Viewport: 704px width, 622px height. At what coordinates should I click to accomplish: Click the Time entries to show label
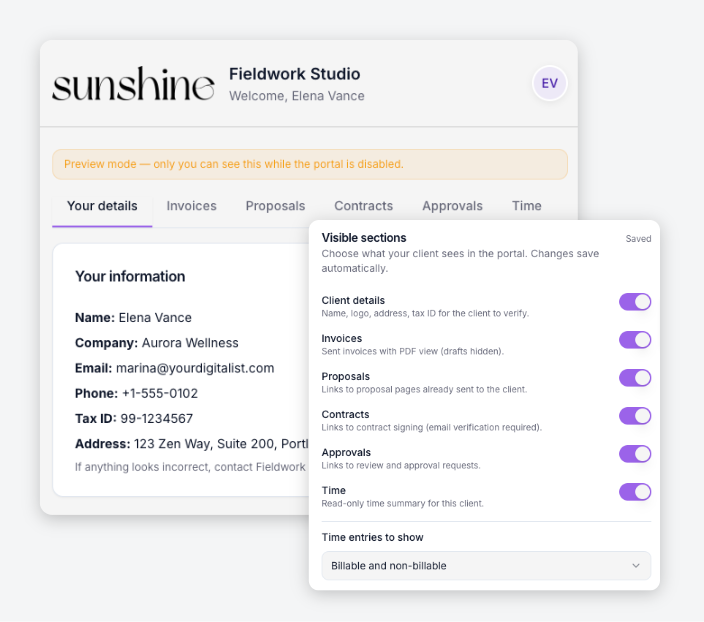click(373, 538)
